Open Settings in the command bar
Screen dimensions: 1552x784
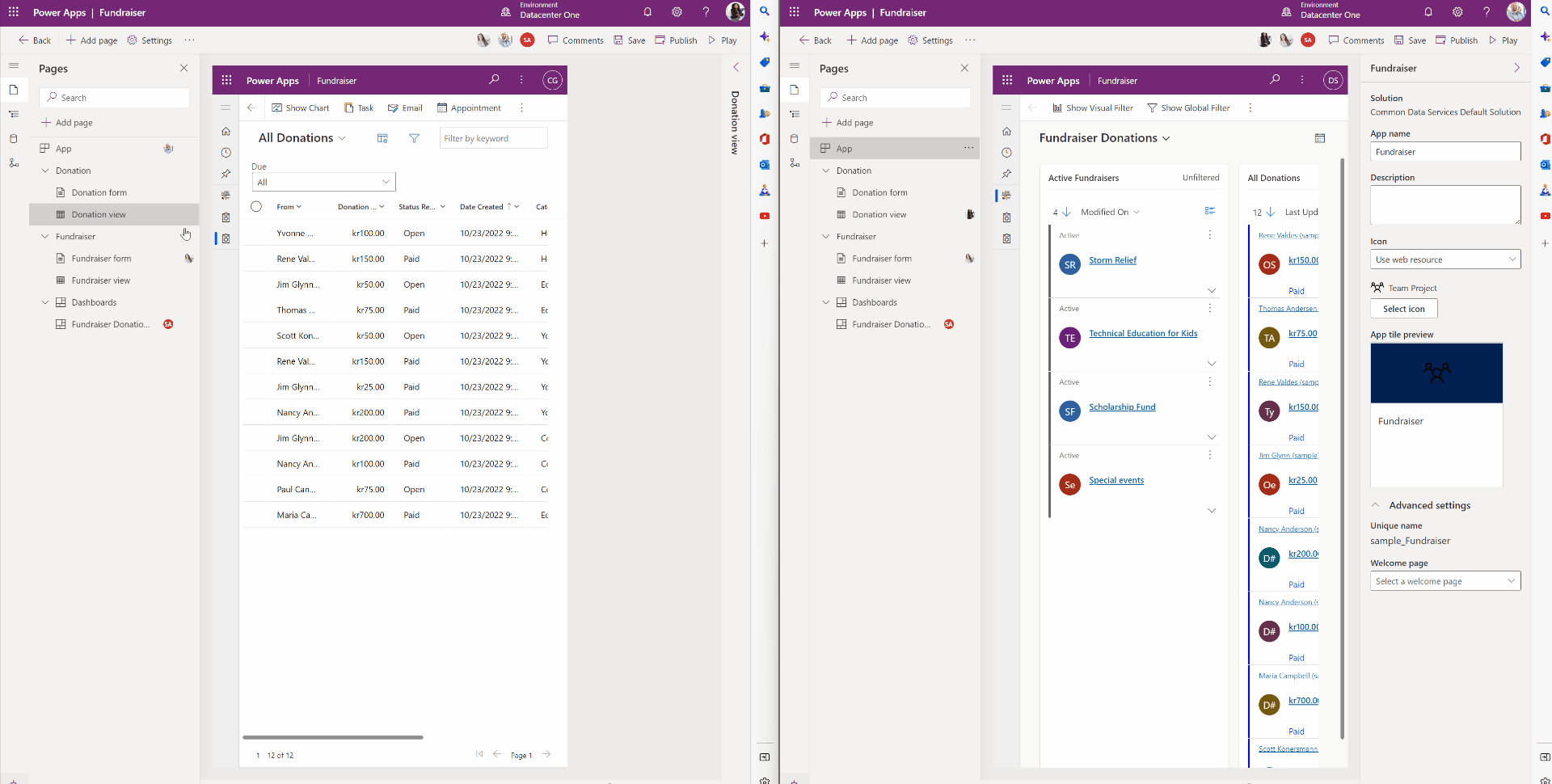click(150, 40)
